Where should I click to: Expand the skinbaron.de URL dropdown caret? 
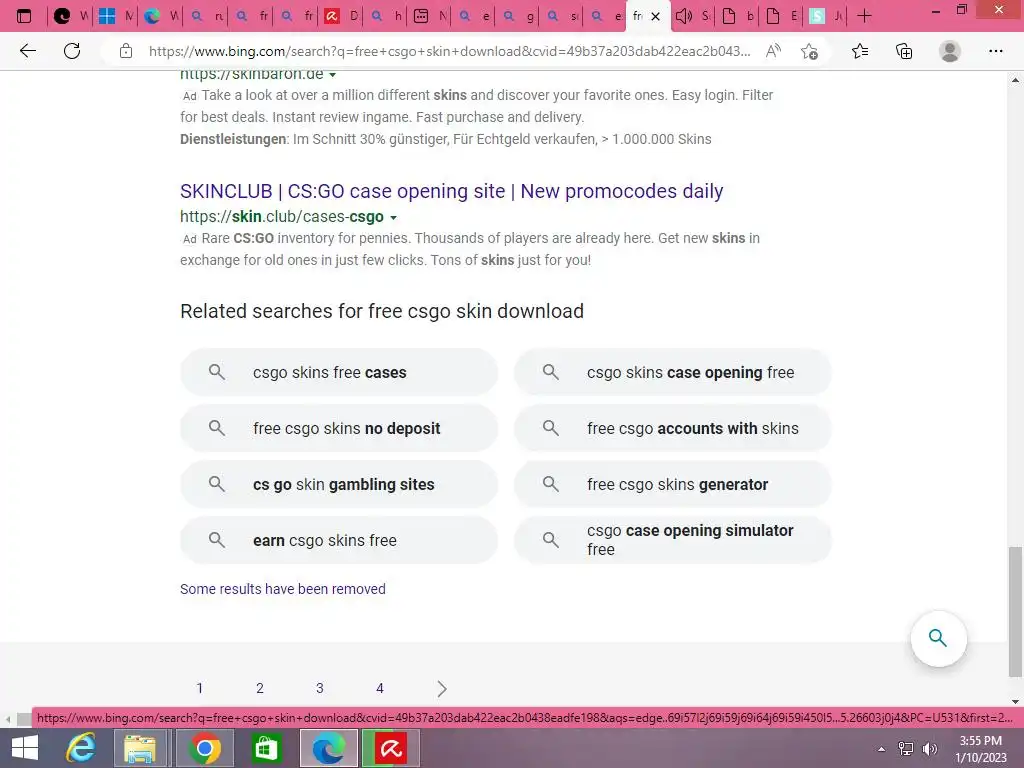pyautogui.click(x=332, y=74)
